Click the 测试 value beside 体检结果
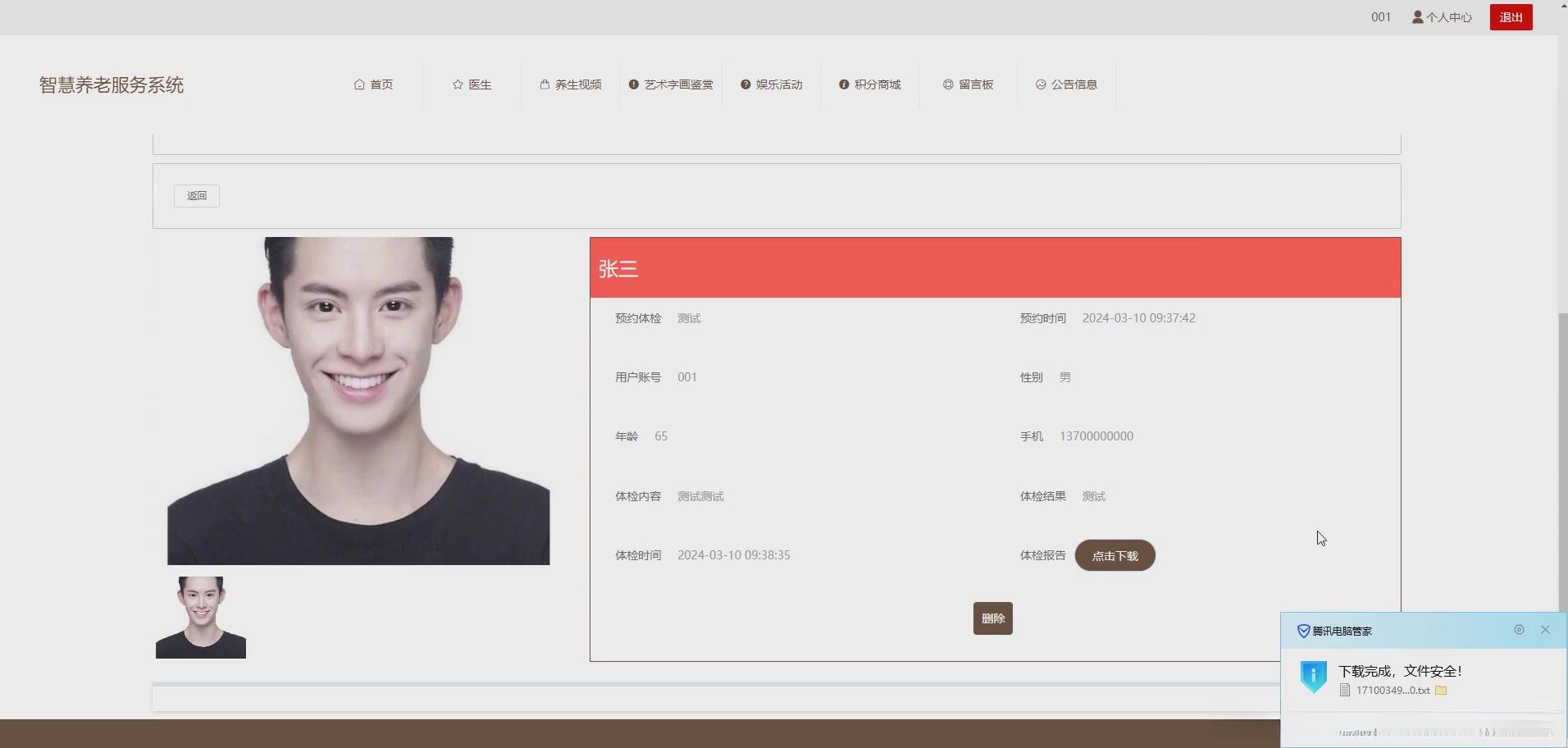 click(x=1094, y=496)
